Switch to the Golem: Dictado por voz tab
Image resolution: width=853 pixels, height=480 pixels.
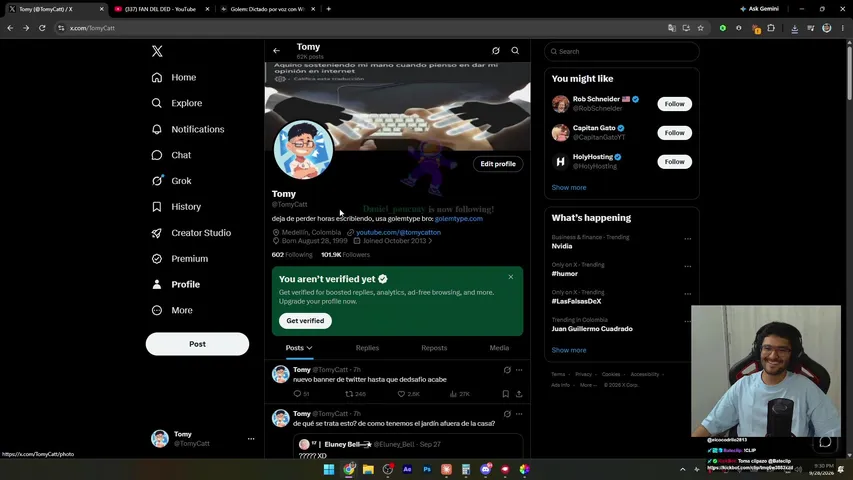[267, 9]
